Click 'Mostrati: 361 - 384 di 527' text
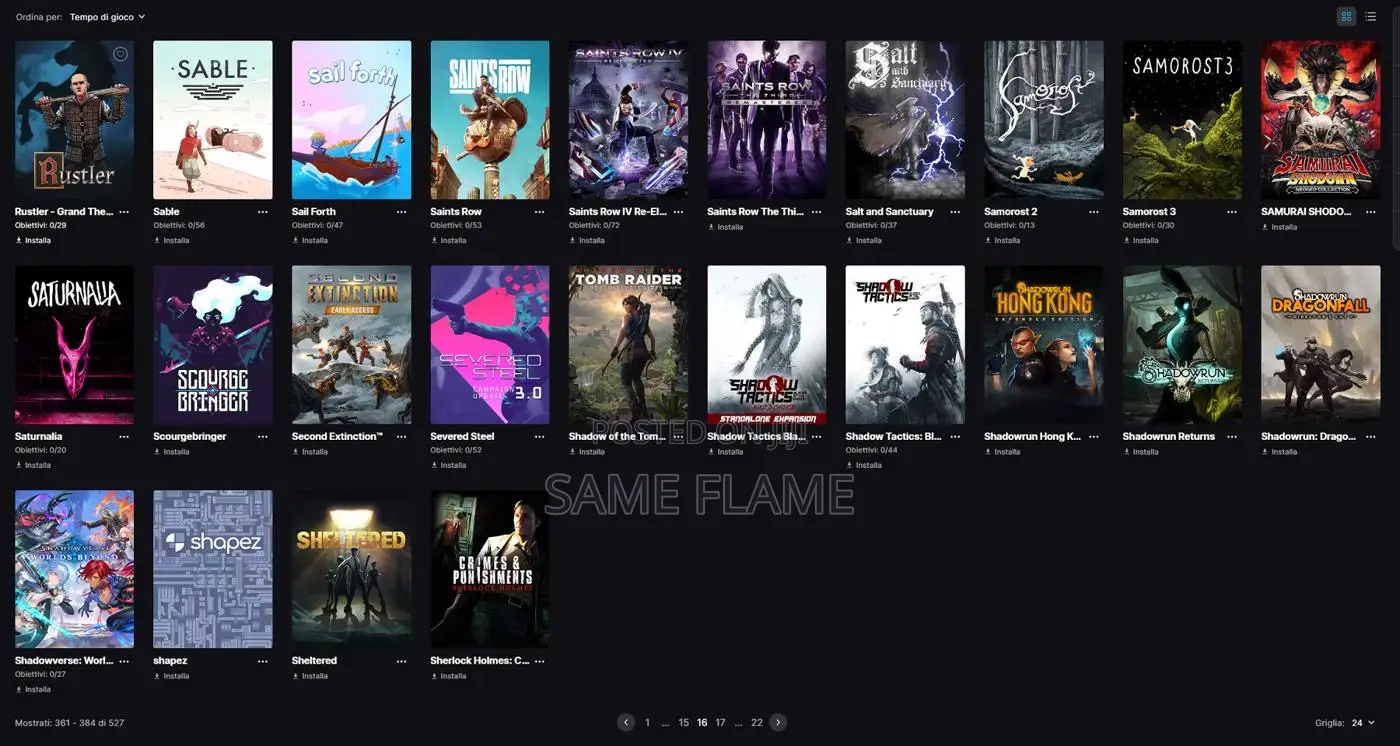The image size is (1400, 746). [x=69, y=723]
